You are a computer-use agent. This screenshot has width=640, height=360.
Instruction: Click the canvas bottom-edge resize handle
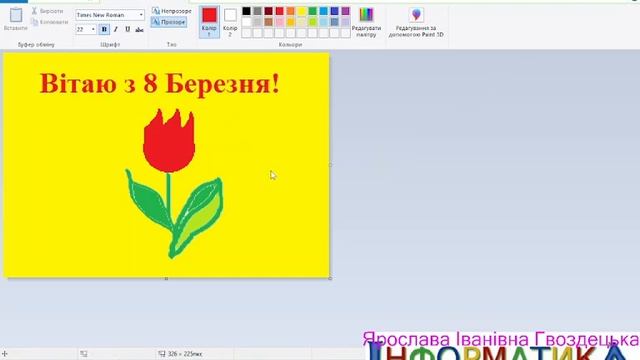166,279
